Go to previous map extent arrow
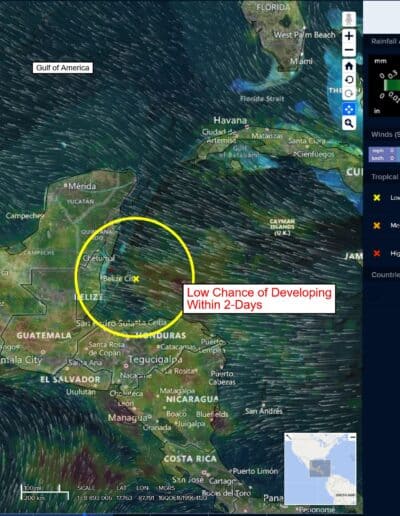 tap(349, 80)
